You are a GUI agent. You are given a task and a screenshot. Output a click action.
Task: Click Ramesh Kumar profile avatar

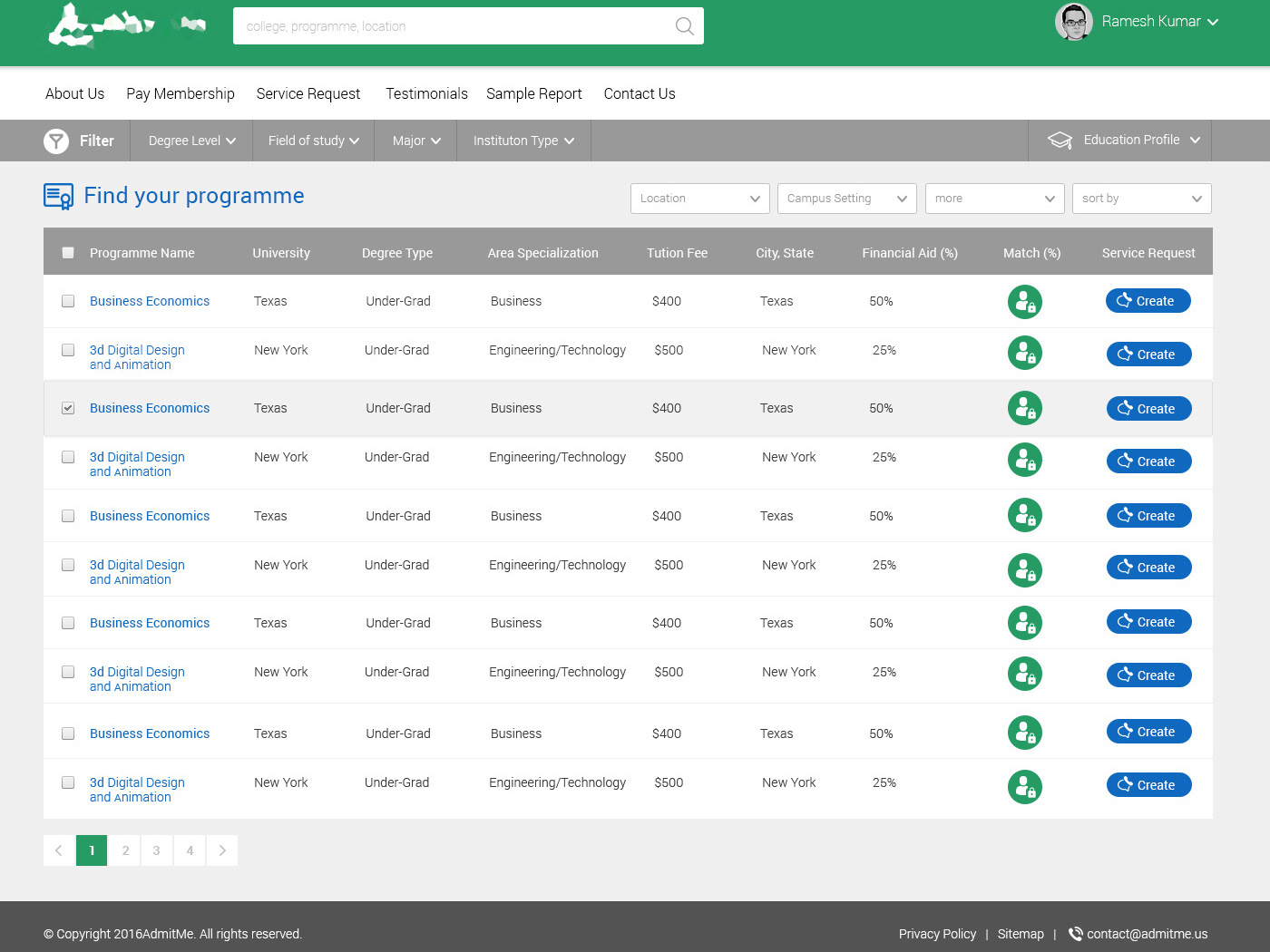click(x=1074, y=22)
